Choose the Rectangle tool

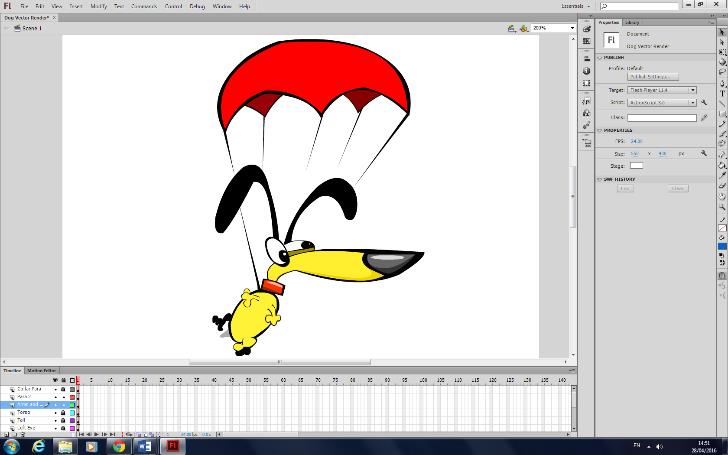[722, 114]
